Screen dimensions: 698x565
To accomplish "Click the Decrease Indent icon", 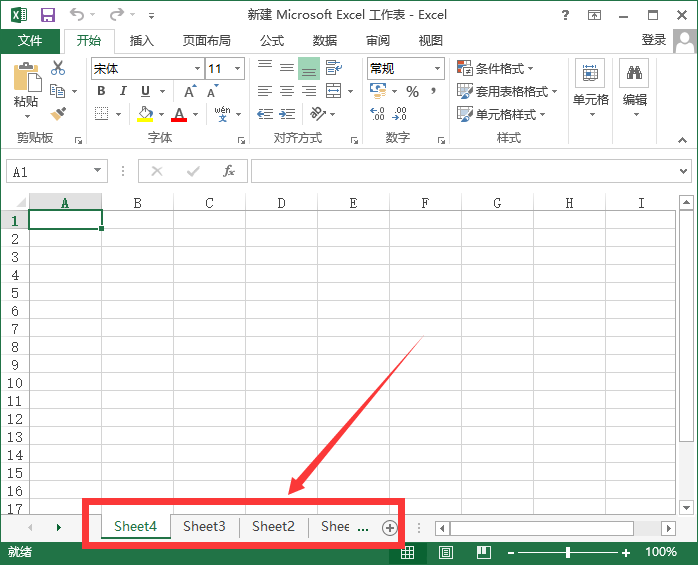I will (265, 114).
